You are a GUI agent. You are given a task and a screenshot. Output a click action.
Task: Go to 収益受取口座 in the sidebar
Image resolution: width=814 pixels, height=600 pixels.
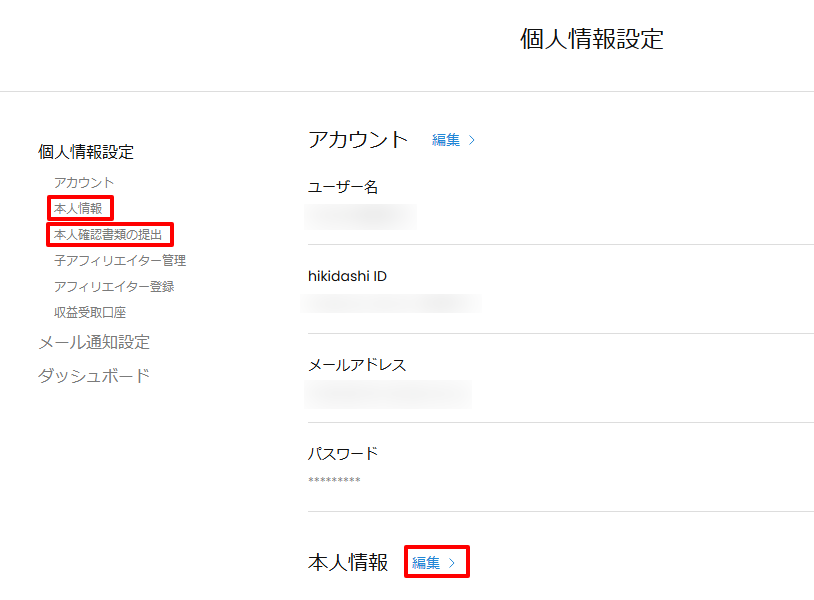[90, 312]
